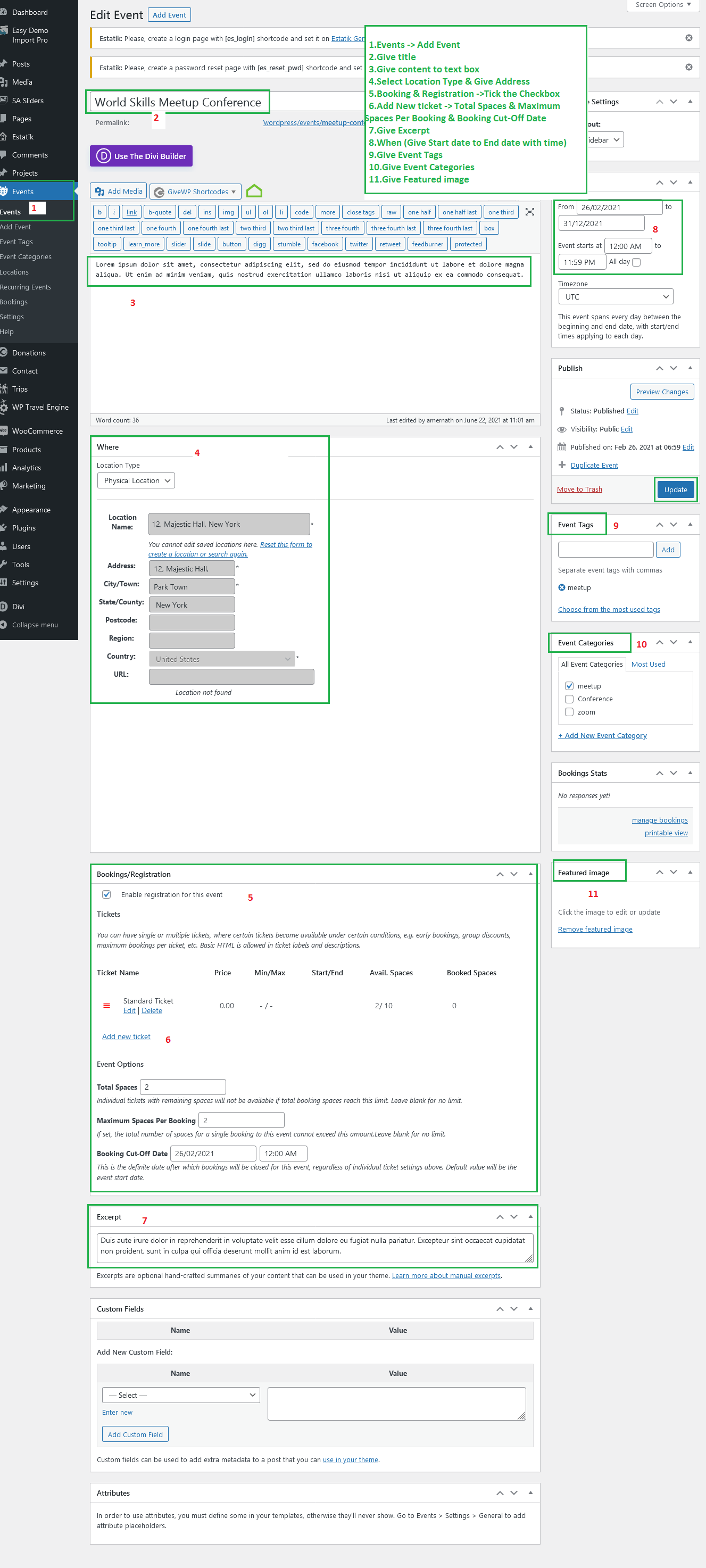This screenshot has width=706, height=1568.
Task: Click Move to Trash link
Action: [x=579, y=490]
